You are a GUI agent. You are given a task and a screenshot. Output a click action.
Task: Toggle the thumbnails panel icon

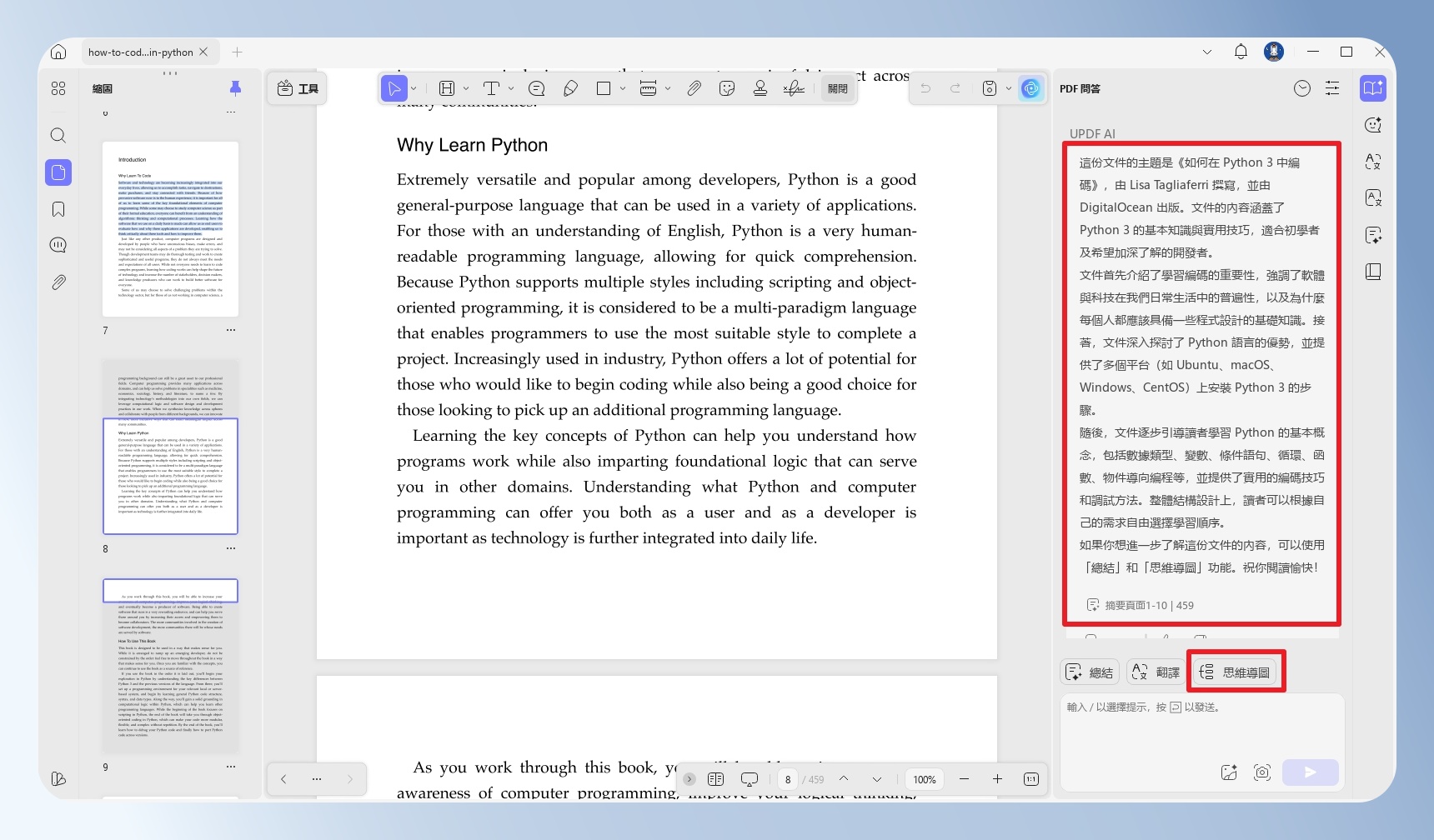[x=58, y=172]
